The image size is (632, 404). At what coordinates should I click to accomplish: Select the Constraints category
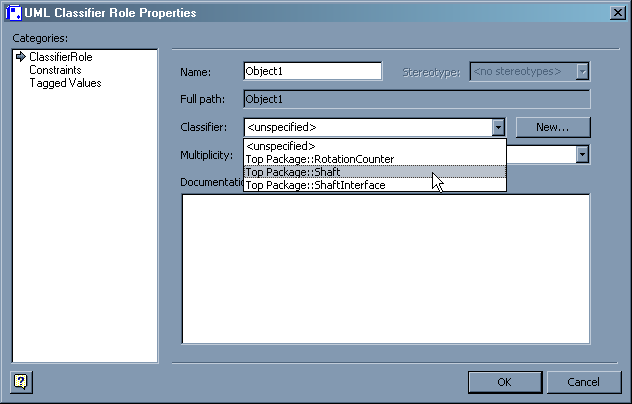click(x=55, y=70)
